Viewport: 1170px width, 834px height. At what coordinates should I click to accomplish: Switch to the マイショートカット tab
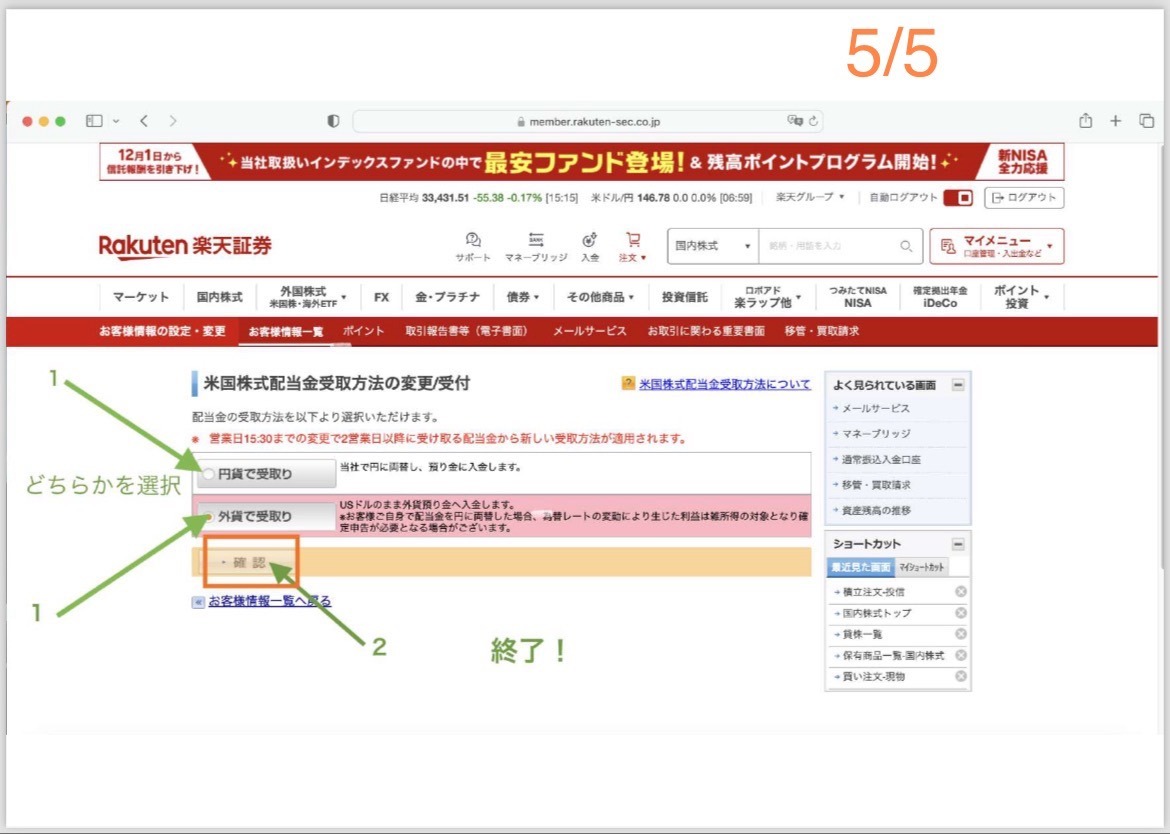pos(921,567)
